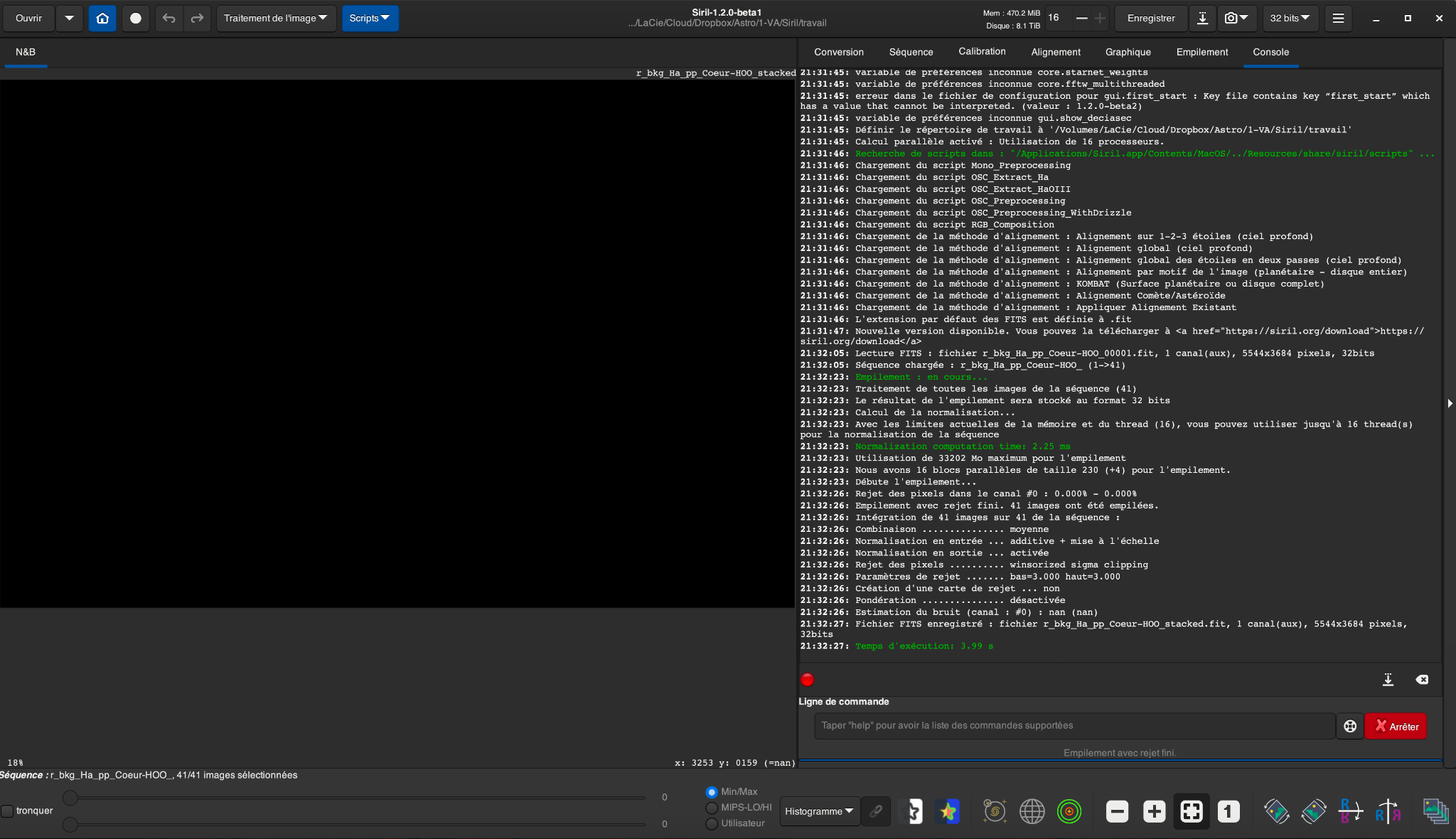Set zoom to 1:1 actual size
This screenshot has height=839, width=1456.
(x=1228, y=811)
